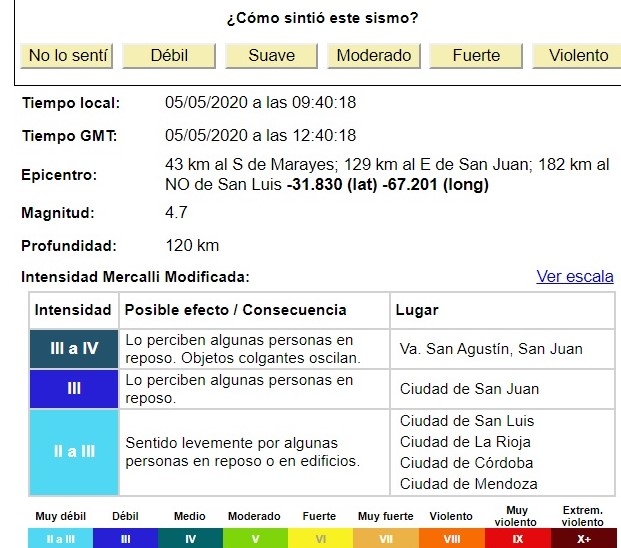Select the green 'V' legend swatch
This screenshot has height=548, width=621.
click(x=255, y=538)
